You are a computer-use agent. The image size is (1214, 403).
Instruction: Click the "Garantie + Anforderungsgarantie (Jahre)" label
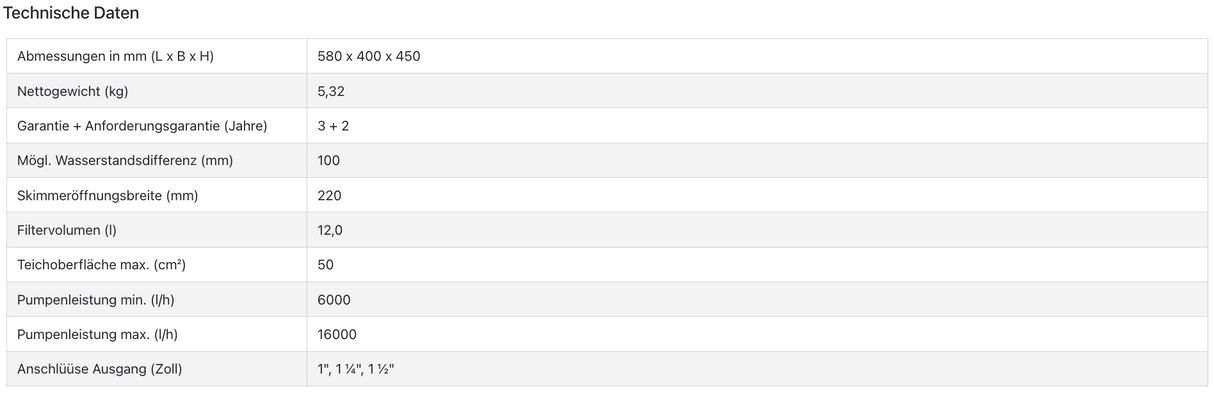click(142, 126)
